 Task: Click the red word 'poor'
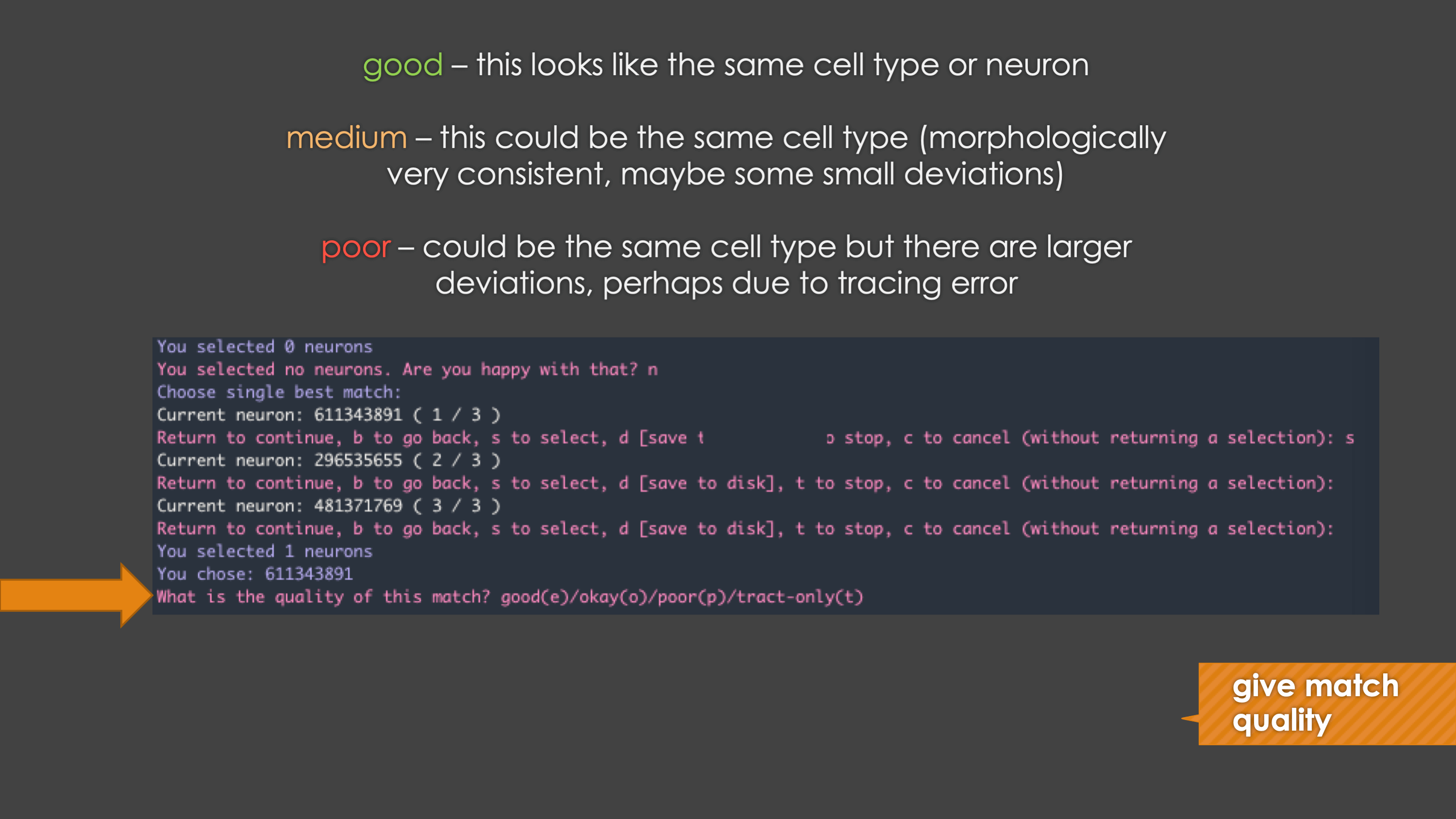click(355, 248)
